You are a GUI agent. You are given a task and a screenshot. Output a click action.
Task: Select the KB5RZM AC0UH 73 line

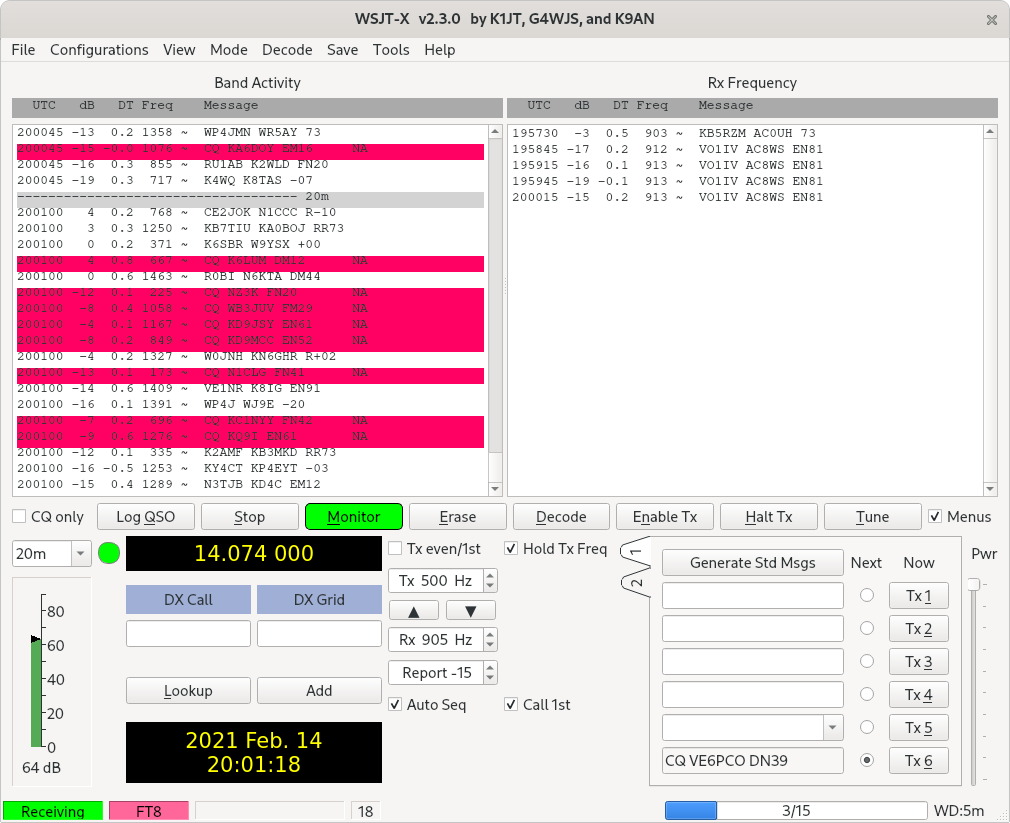[664, 133]
